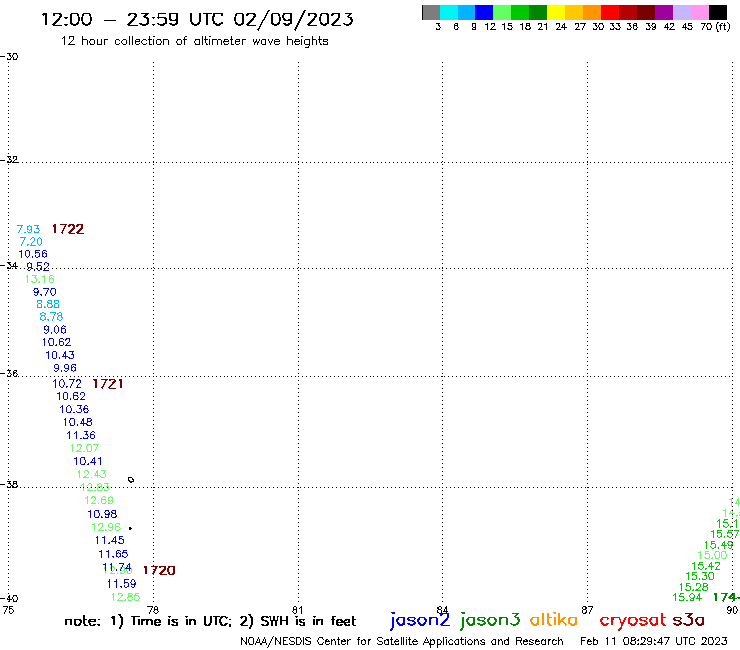Viewport: 740px width, 650px height.
Task: Select the 7.20 wave height reading
Action: (x=31, y=242)
